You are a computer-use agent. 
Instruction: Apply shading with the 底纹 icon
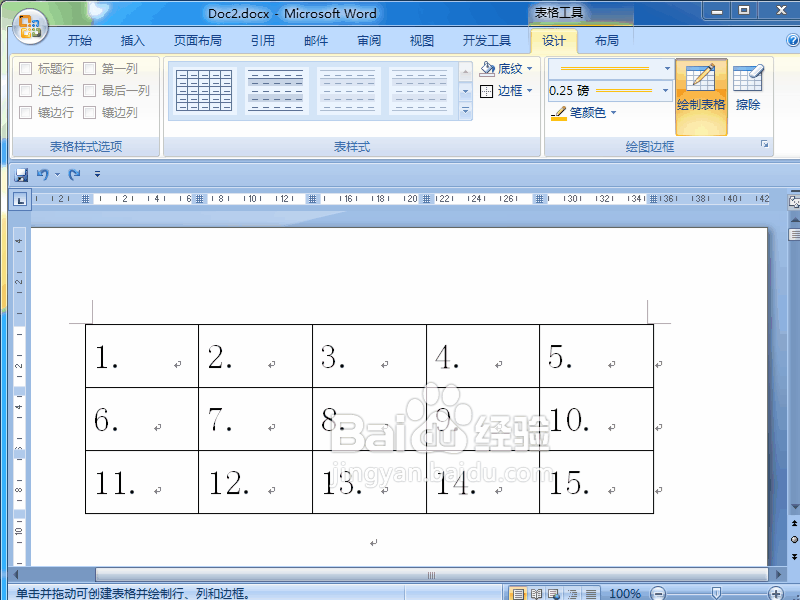coord(487,68)
